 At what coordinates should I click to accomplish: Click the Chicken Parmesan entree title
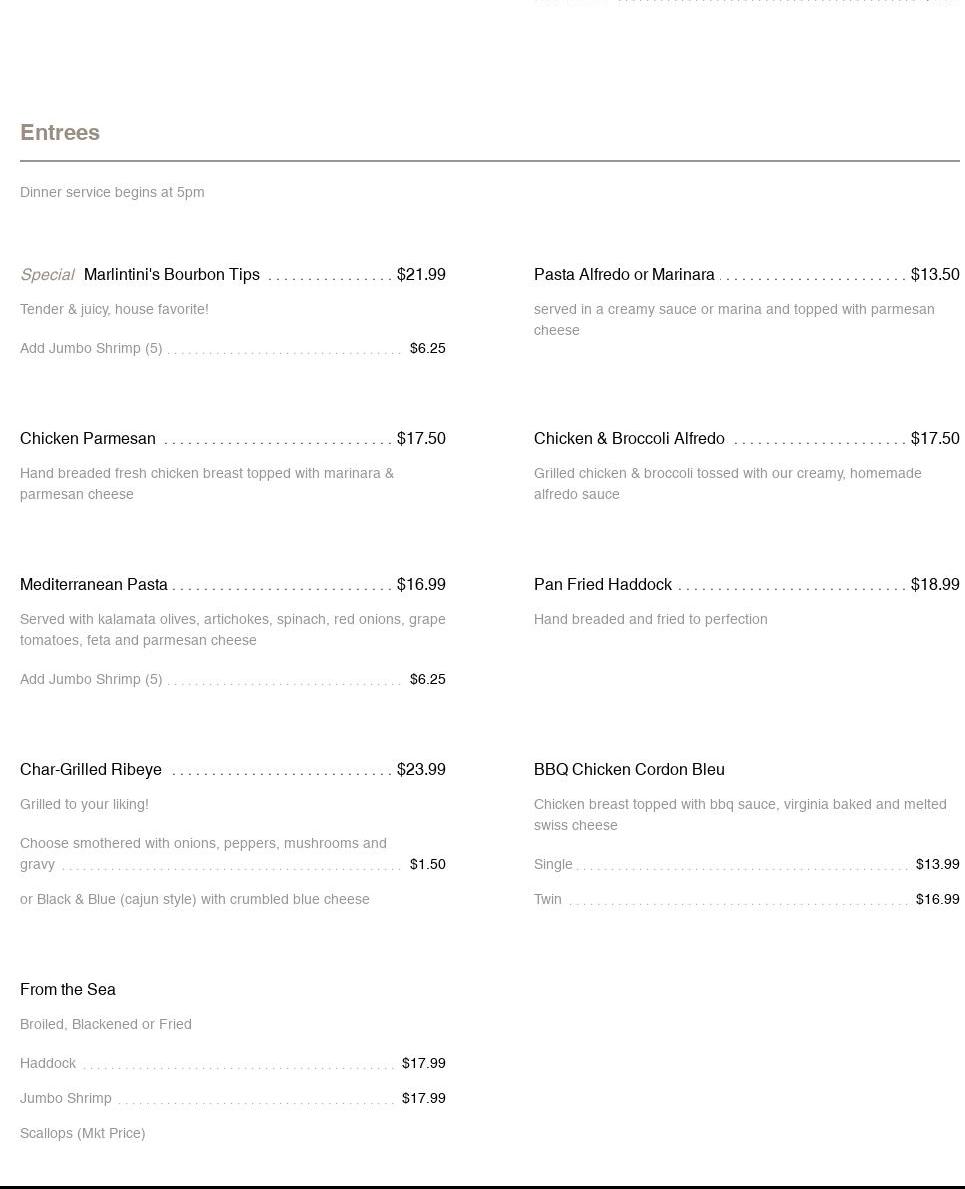[x=88, y=439]
